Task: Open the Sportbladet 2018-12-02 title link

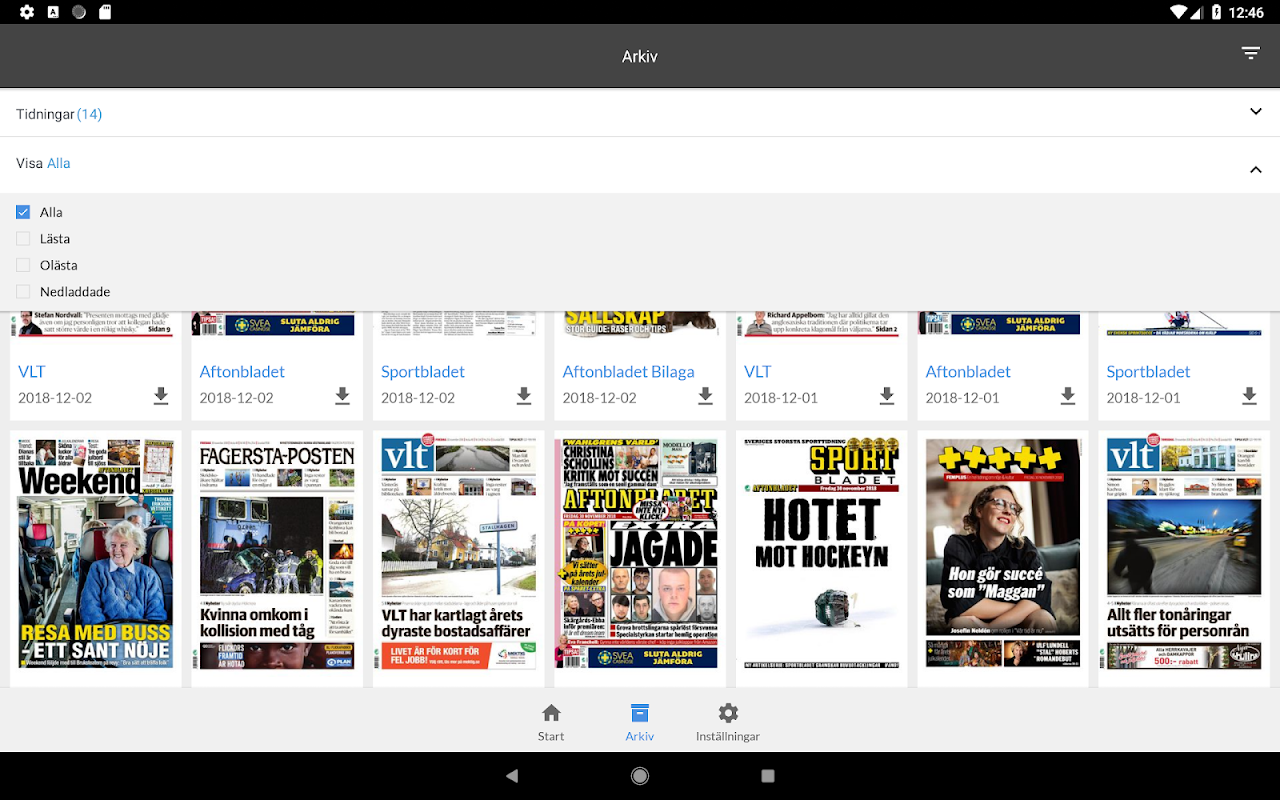Action: [x=423, y=371]
